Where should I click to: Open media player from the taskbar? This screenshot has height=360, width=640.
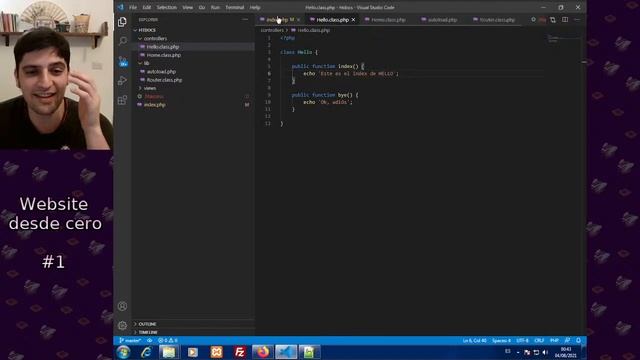click(193, 352)
